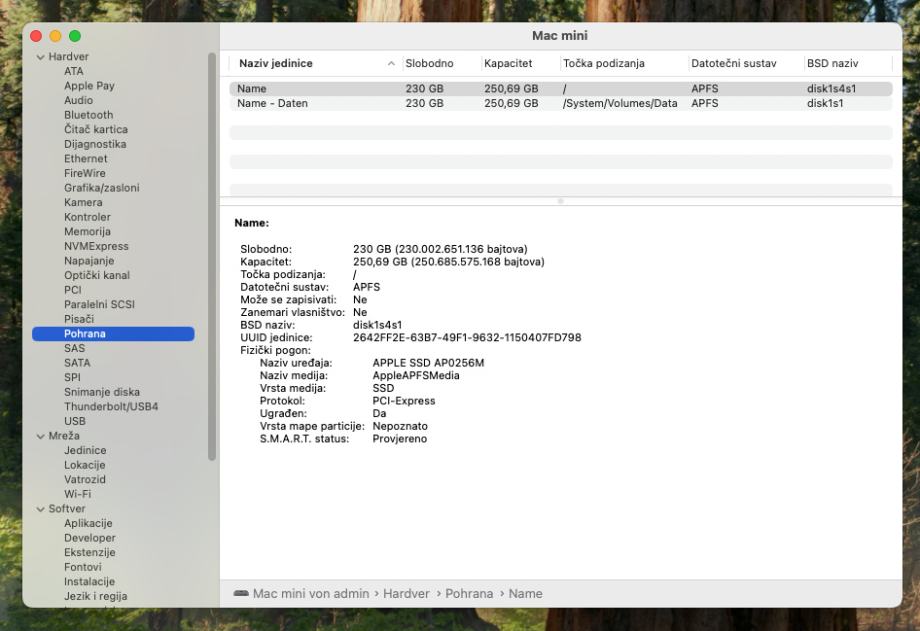Click the BSD naziv column header

point(832,64)
